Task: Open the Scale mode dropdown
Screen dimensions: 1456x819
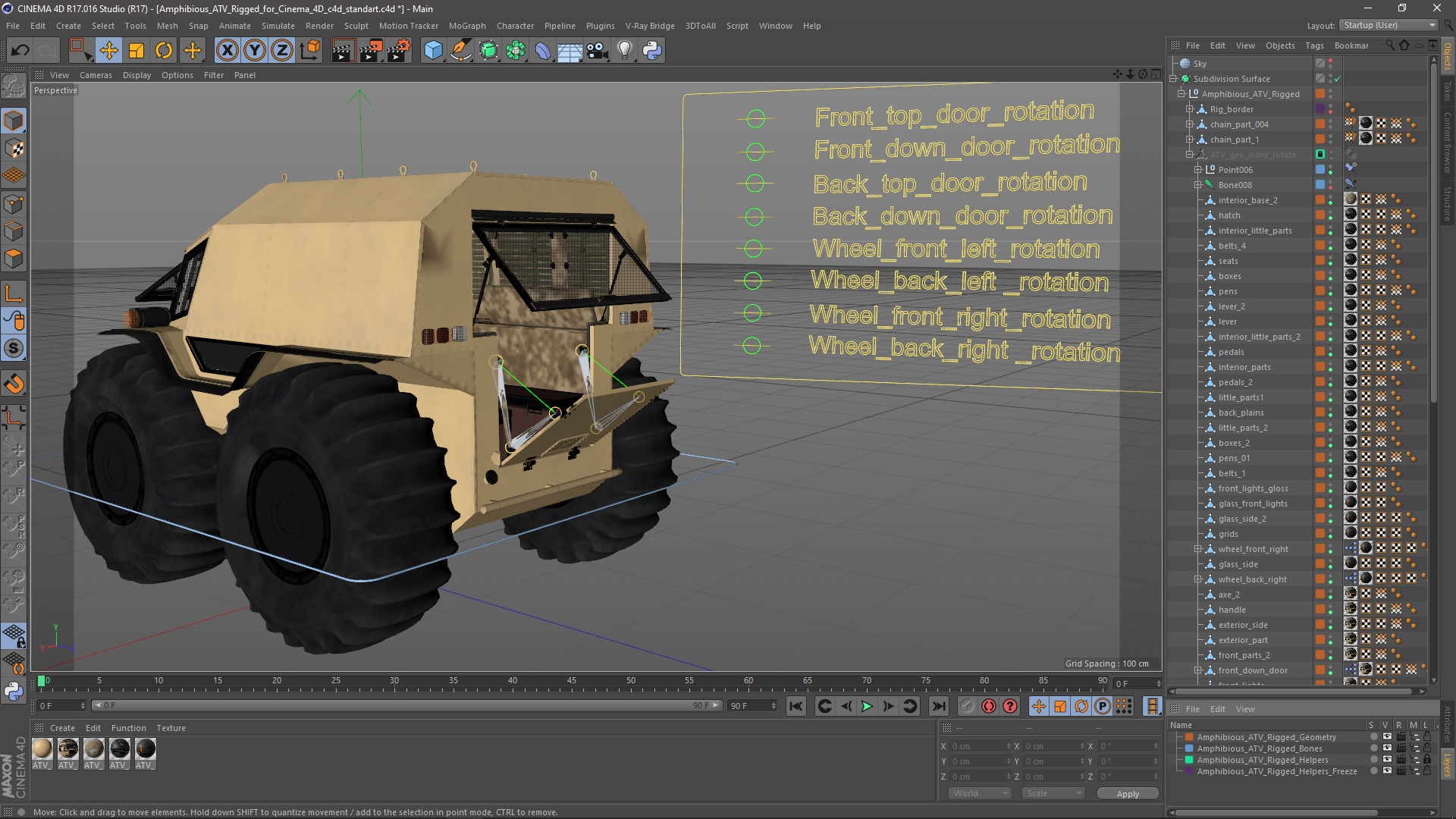Action: click(1053, 793)
